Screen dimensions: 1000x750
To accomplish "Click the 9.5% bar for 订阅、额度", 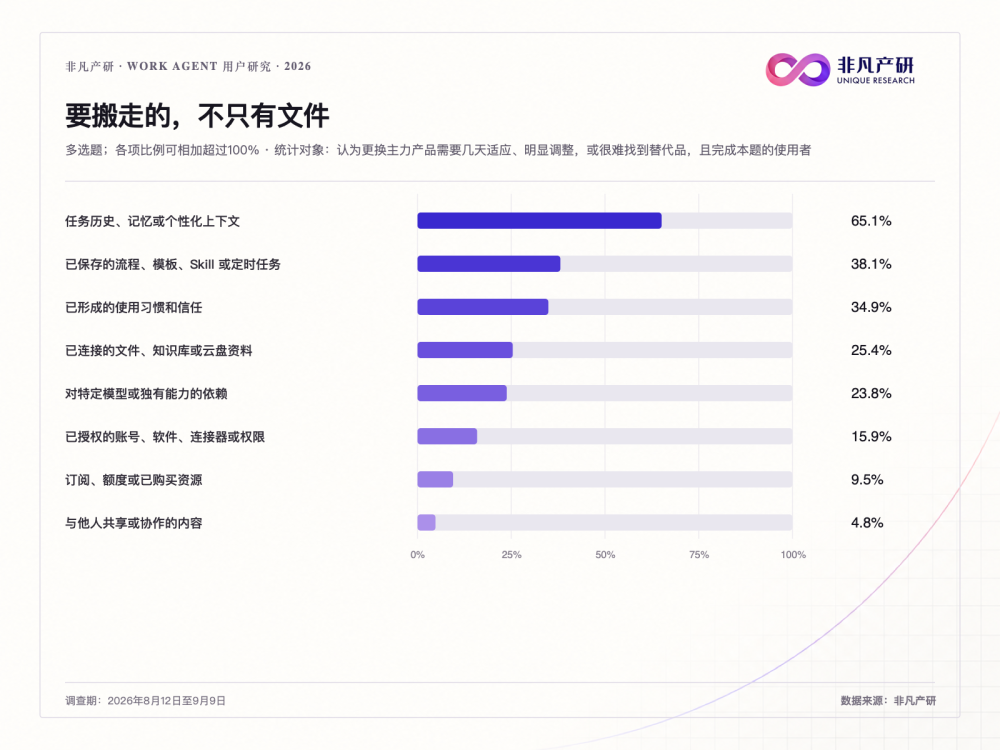I will 436,480.
